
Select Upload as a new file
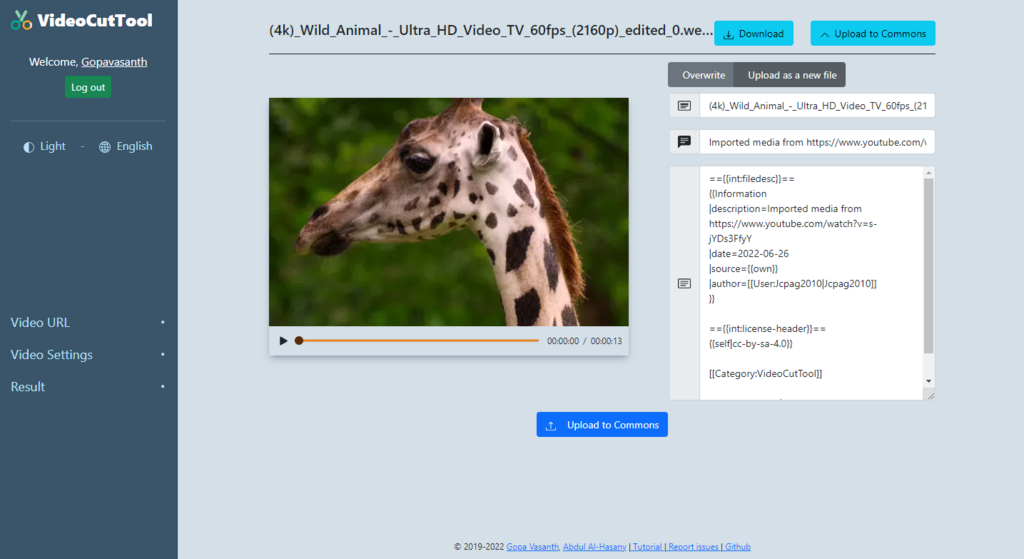[792, 75]
